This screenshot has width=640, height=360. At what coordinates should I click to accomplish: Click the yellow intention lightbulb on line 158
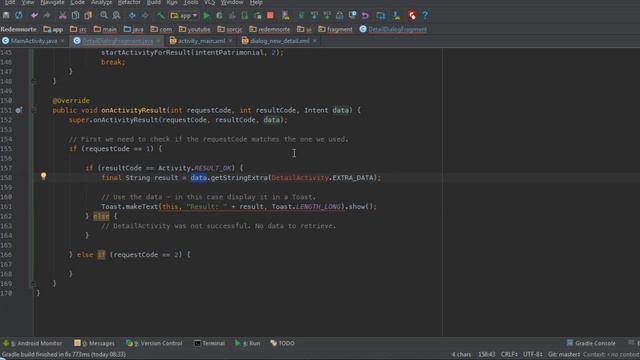tap(43, 176)
